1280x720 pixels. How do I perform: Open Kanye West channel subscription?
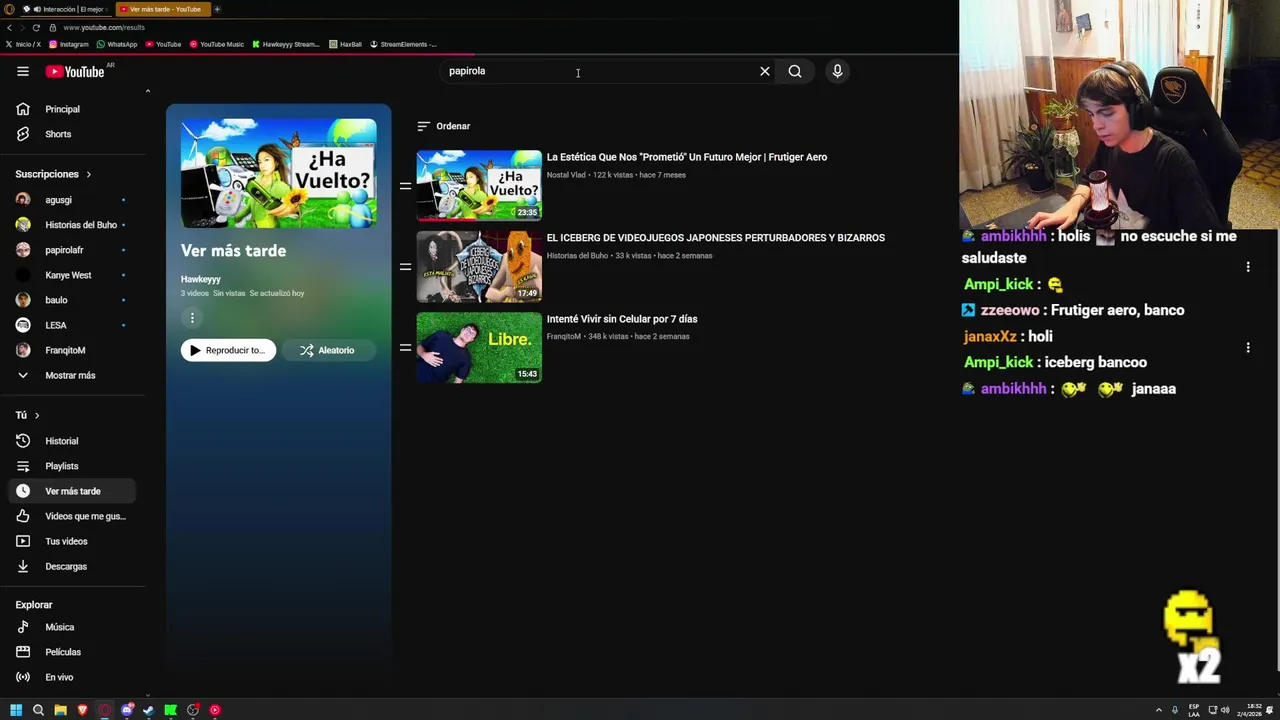click(73, 275)
